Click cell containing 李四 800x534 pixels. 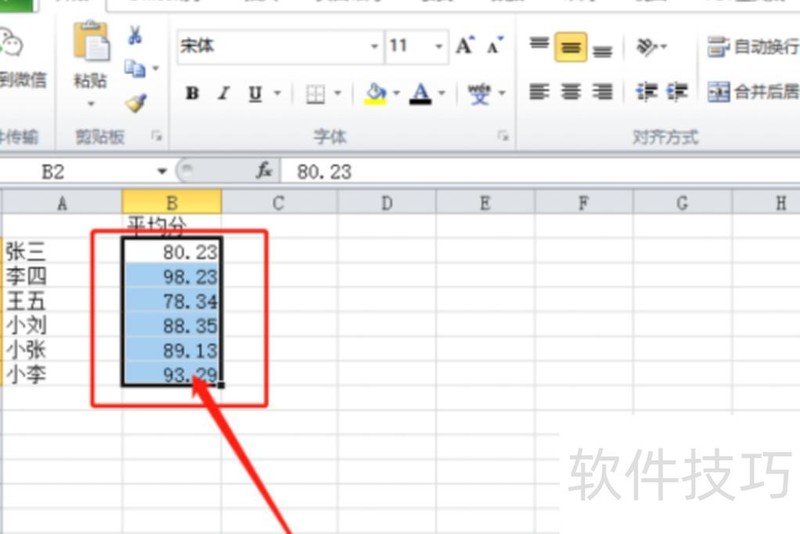[62, 276]
